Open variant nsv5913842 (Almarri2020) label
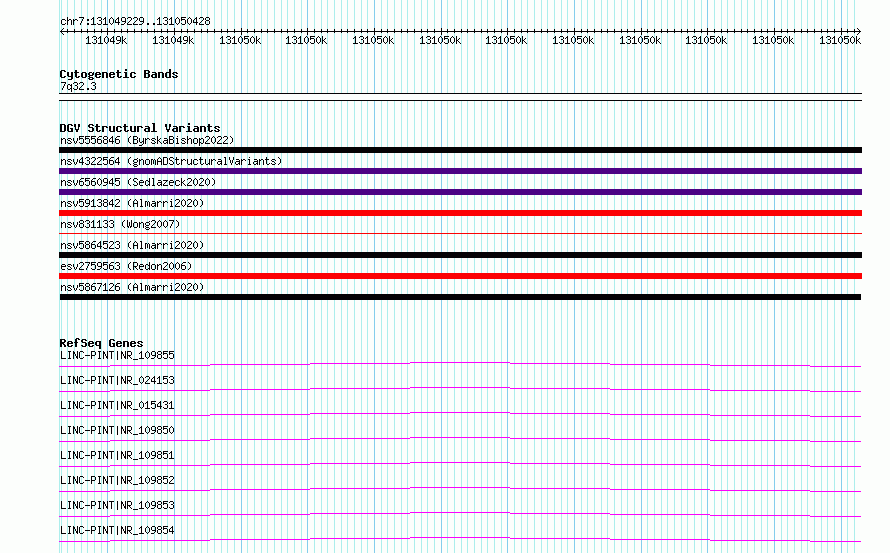 click(132, 203)
